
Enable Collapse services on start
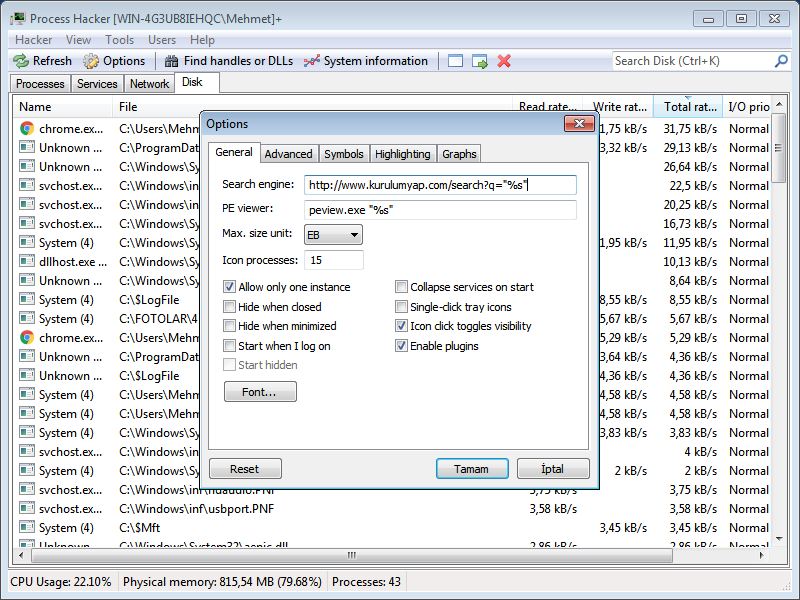pos(402,287)
